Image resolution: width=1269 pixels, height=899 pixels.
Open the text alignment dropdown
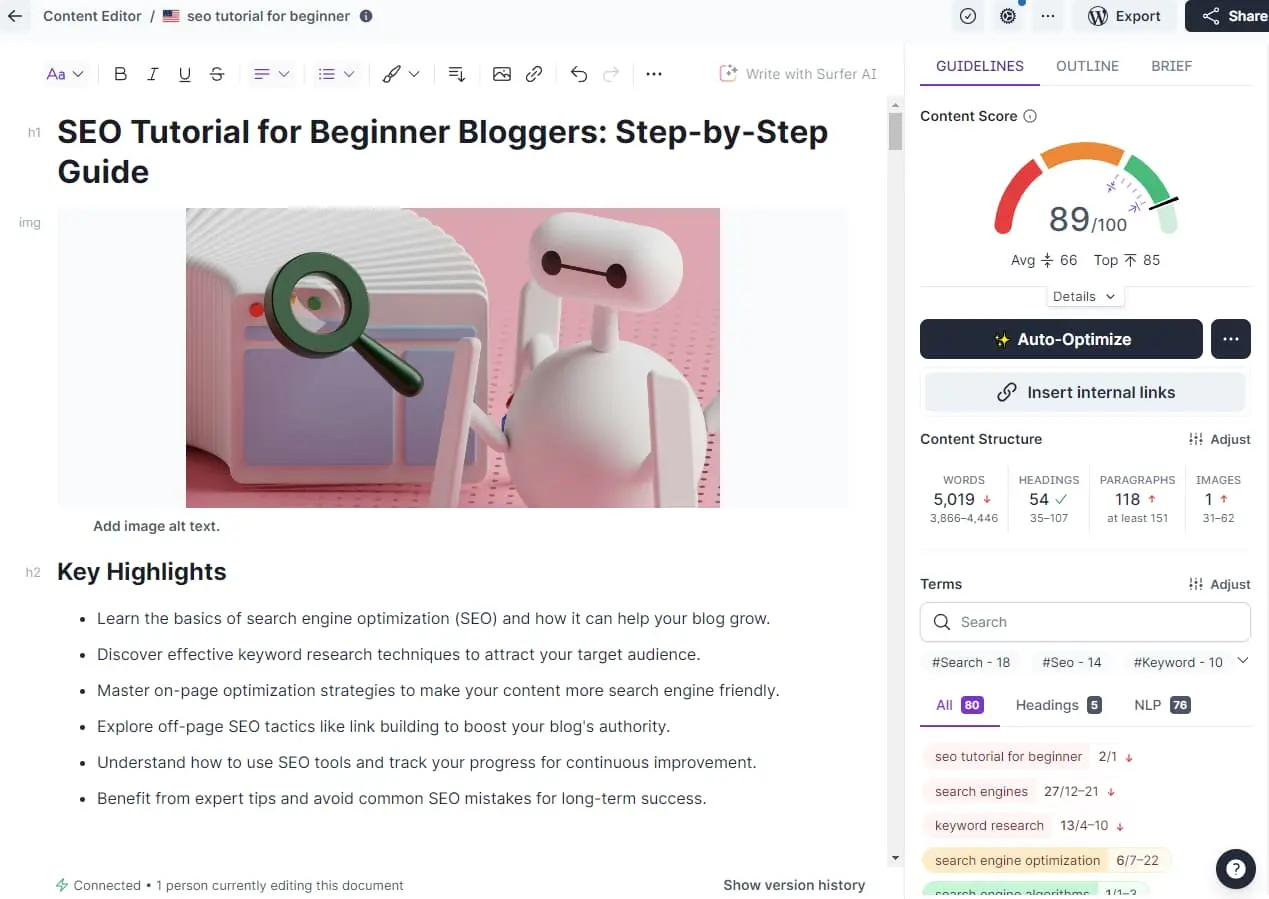[x=271, y=74]
